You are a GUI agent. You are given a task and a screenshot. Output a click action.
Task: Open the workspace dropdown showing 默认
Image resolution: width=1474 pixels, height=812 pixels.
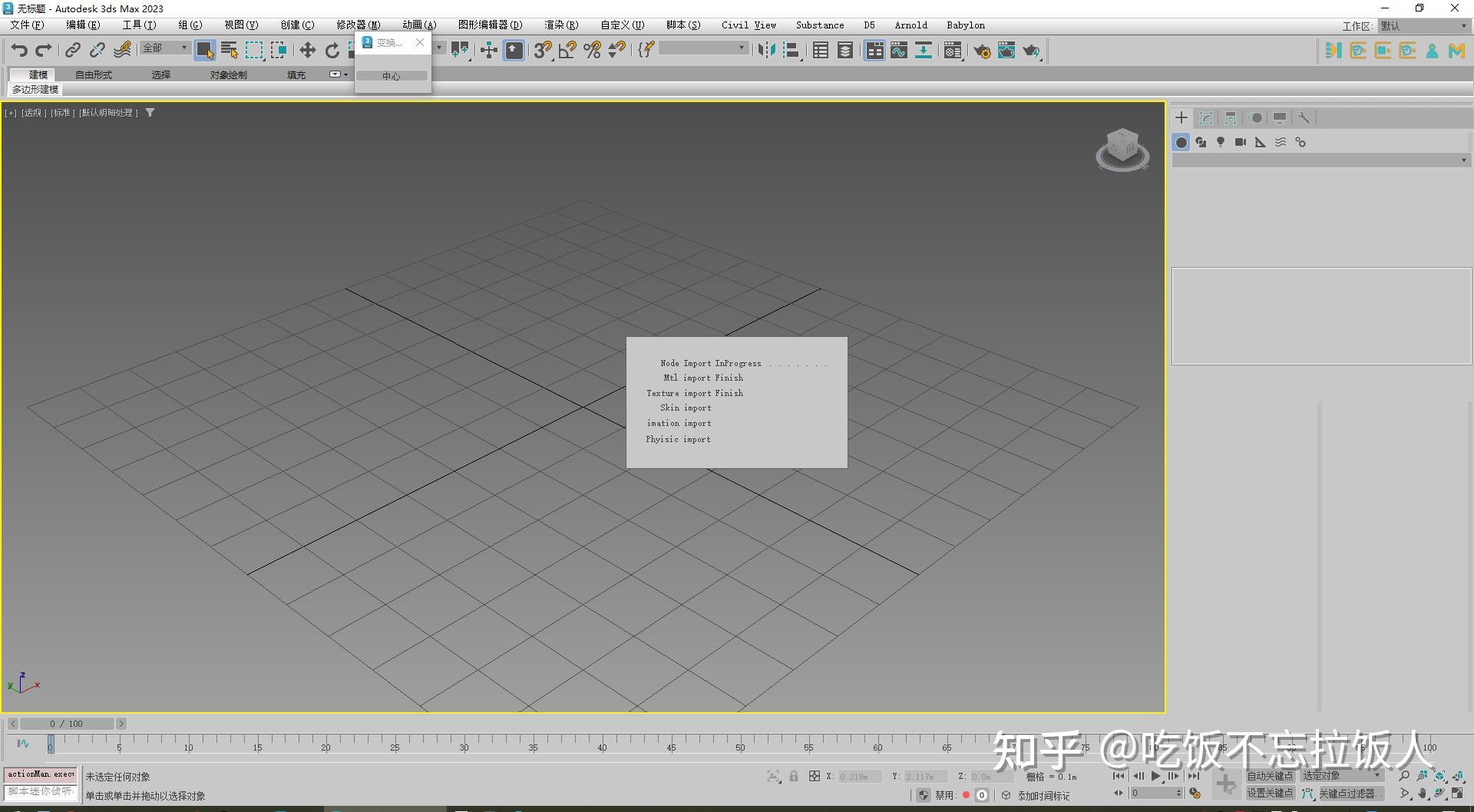(x=1423, y=25)
